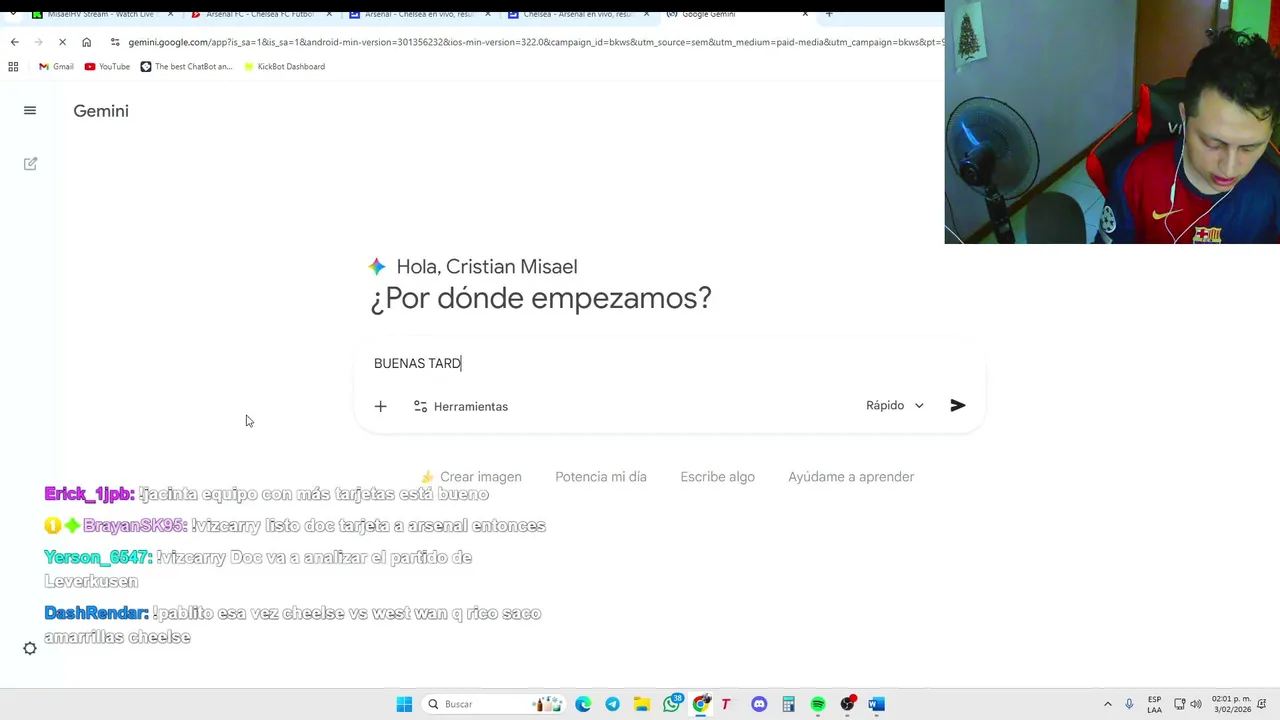Open Telegram from the taskbar

click(612, 704)
